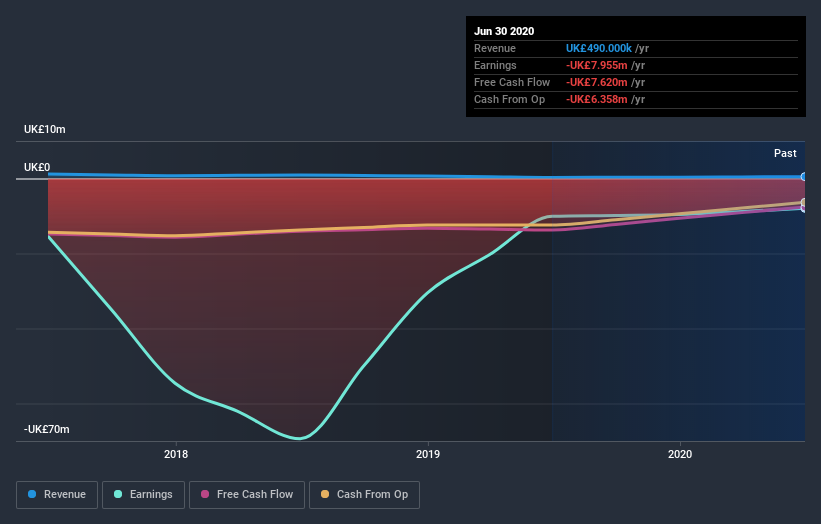The width and height of the screenshot is (821, 524).
Task: Click the blue Revenue endpoint marker
Action: (804, 177)
